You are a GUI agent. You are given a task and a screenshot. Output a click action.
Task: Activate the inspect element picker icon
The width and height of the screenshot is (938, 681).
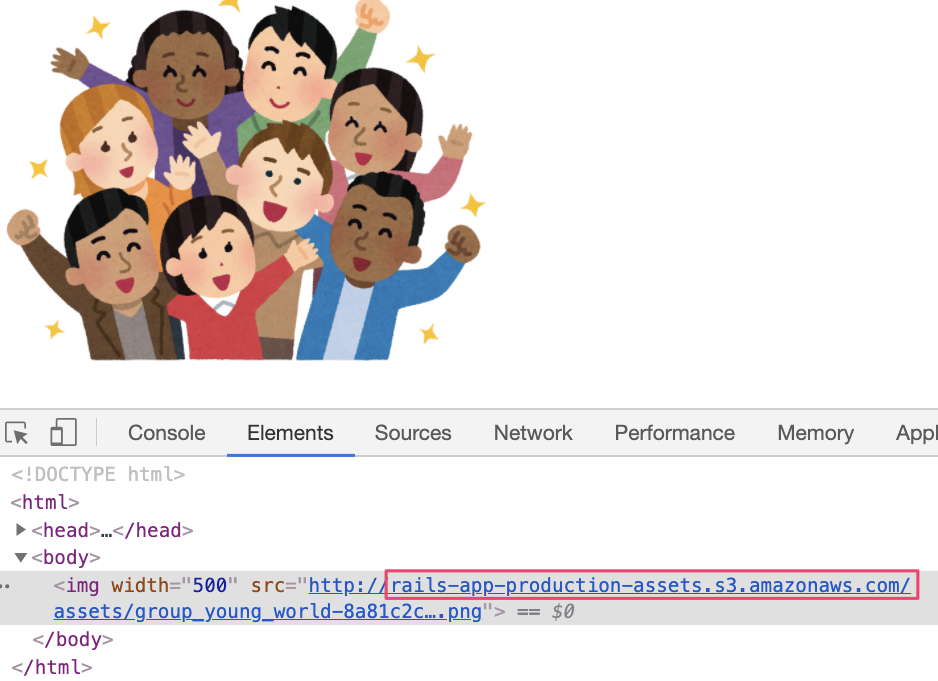(x=17, y=433)
